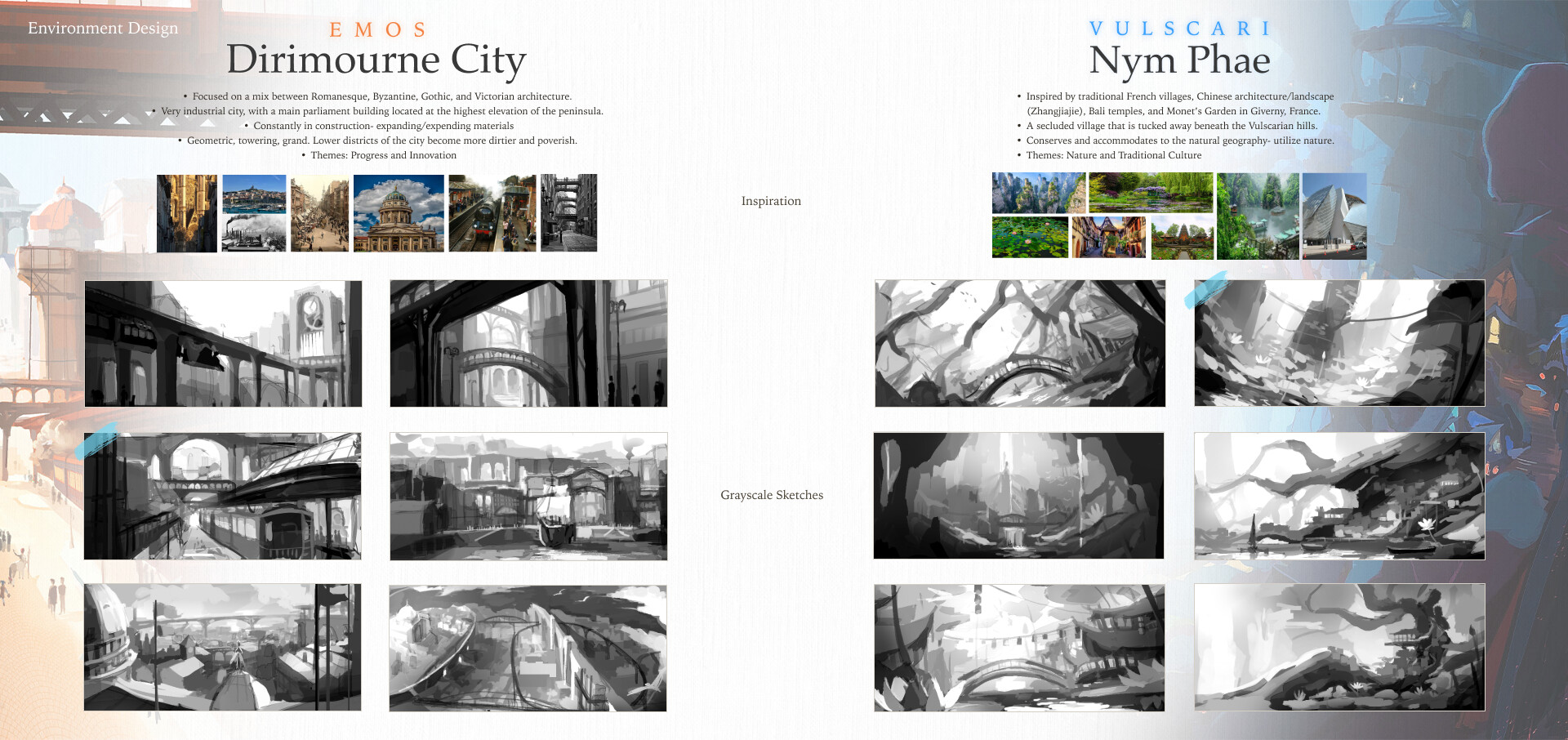View the modern glass building photo
This screenshot has height=740, width=1568.
tap(1334, 216)
